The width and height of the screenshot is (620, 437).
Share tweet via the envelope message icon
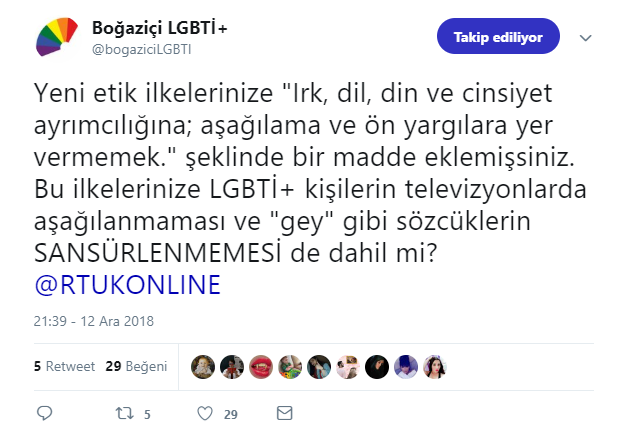click(284, 413)
